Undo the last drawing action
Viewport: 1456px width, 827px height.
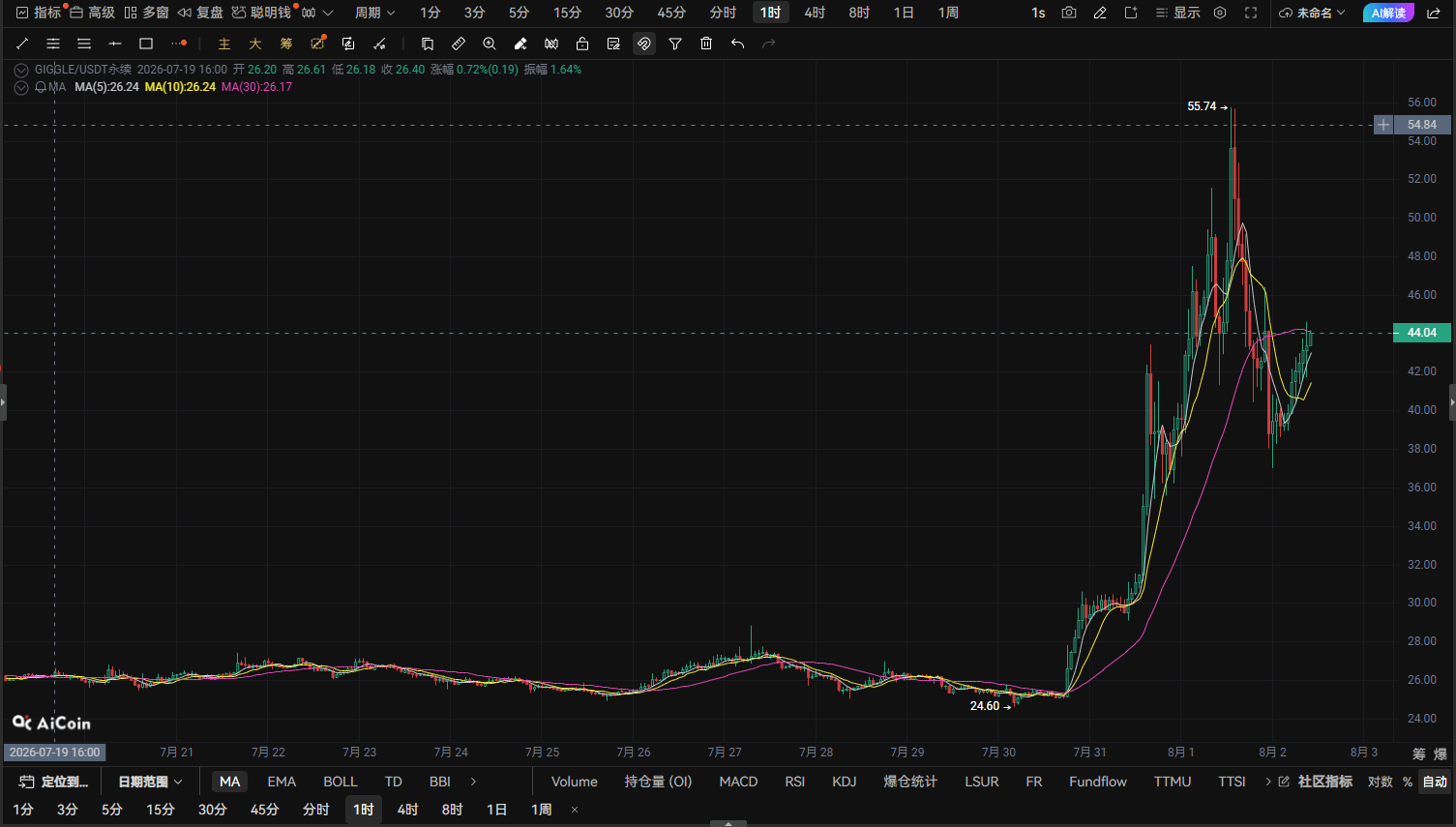click(x=737, y=44)
